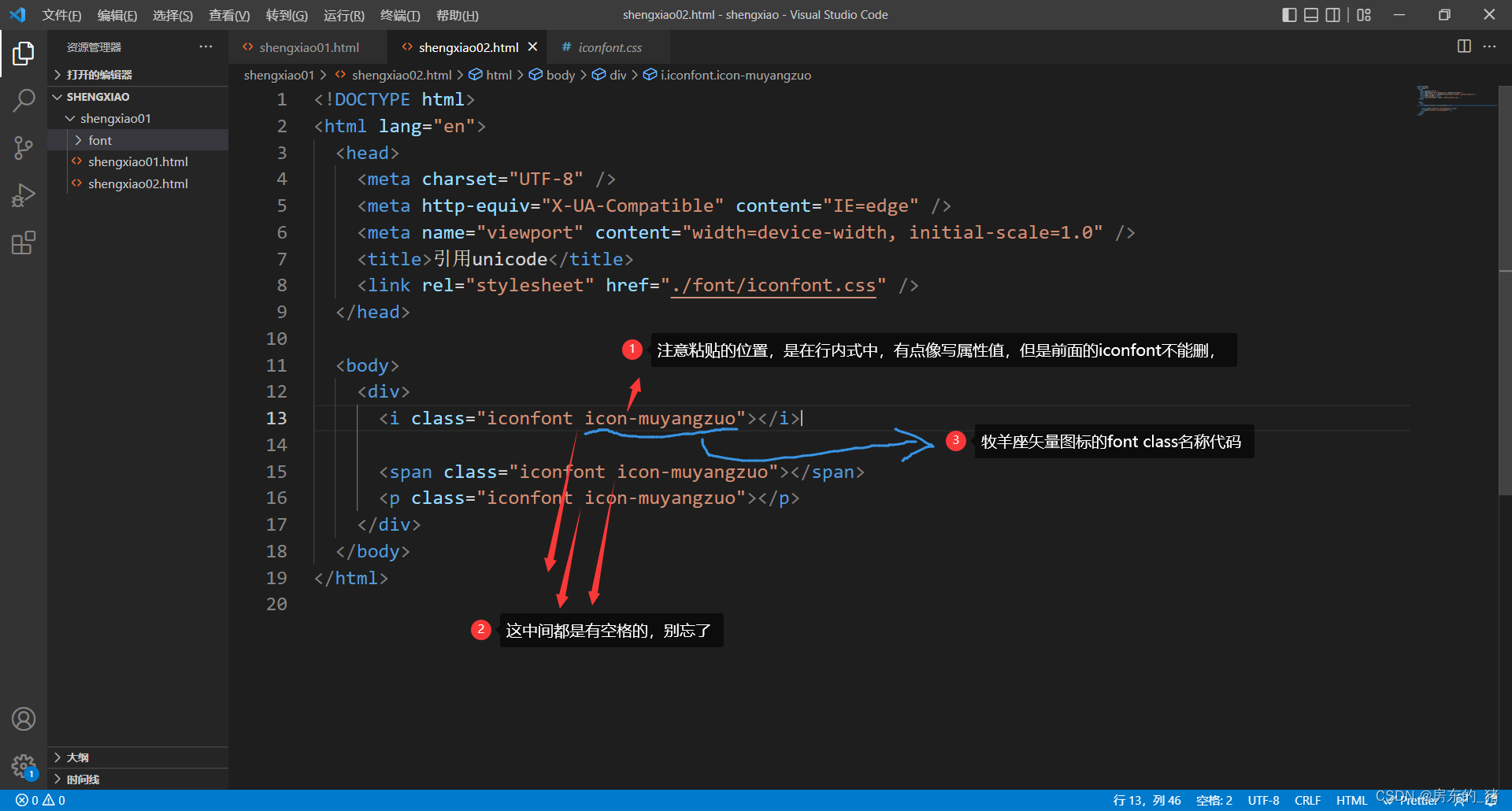The height and width of the screenshot is (811, 1512).
Task: Click the editor vertical scrollbar
Action: [1505, 291]
